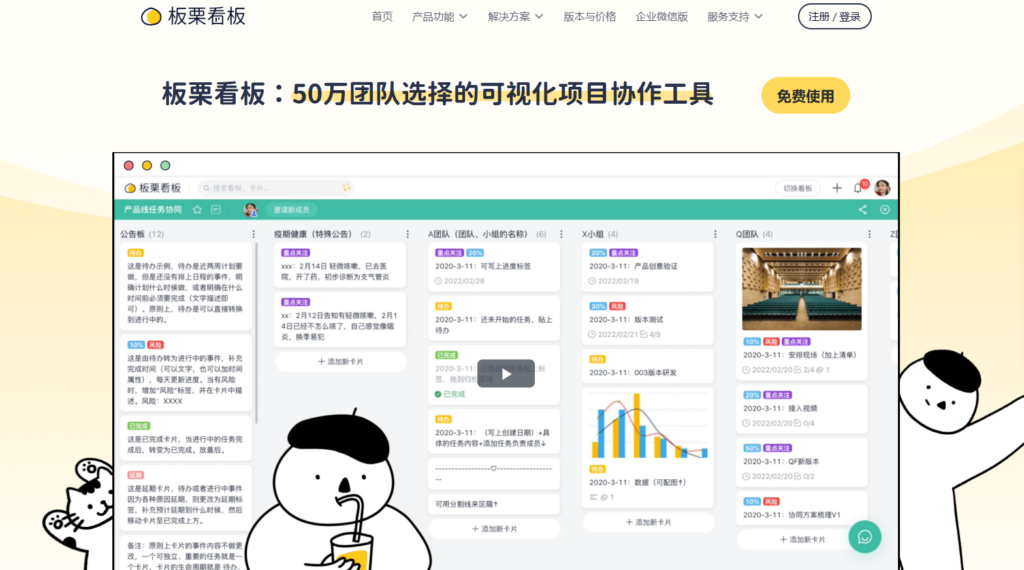This screenshot has width=1024, height=570.
Task: Open the 2月12日 health report card
Action: 340,320
